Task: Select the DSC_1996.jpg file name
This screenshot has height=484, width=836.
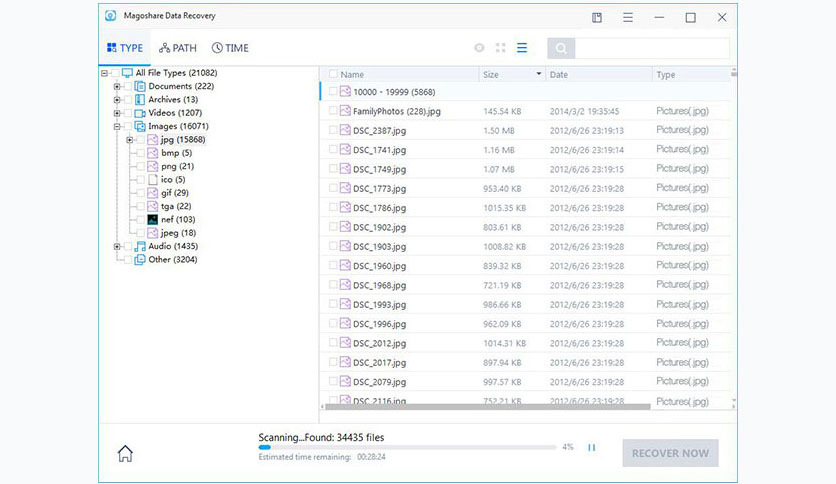Action: (379, 324)
